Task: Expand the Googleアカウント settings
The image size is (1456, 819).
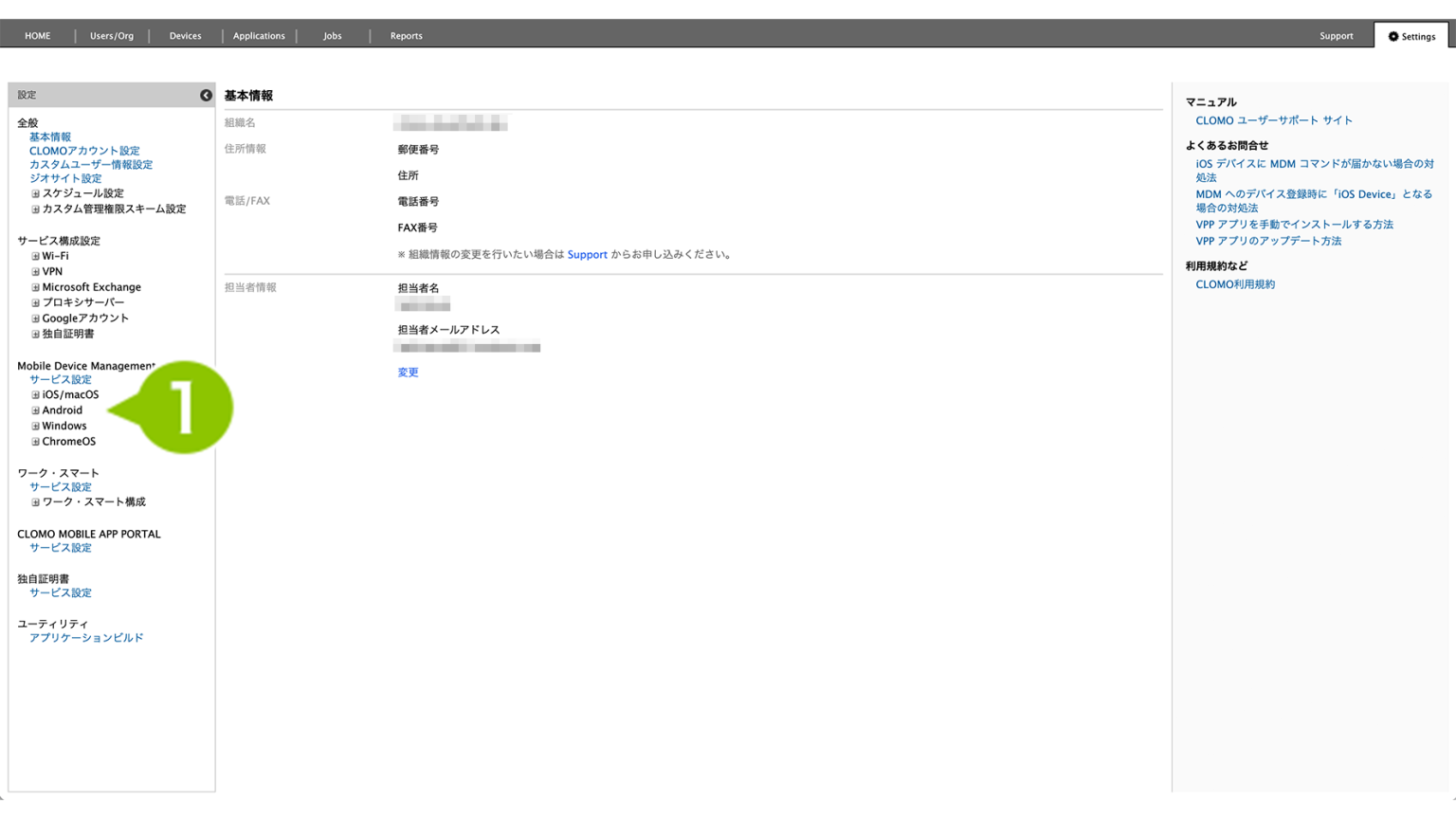Action: click(x=34, y=318)
